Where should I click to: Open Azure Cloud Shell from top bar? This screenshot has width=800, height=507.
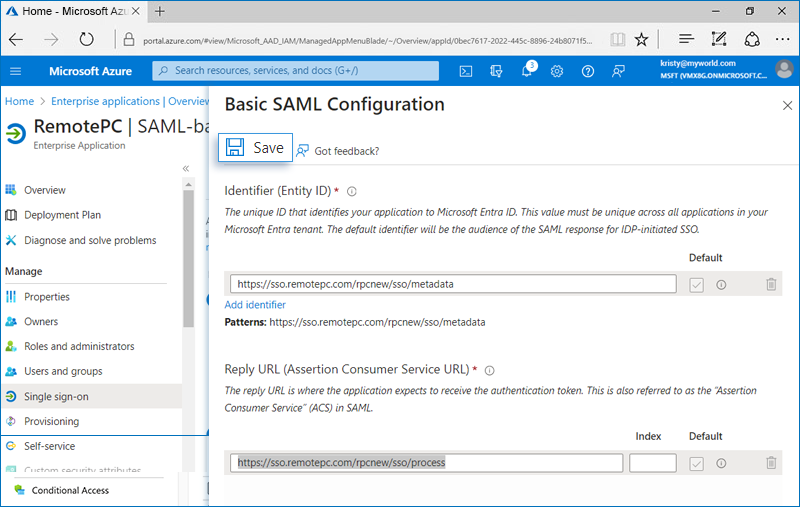click(466, 71)
